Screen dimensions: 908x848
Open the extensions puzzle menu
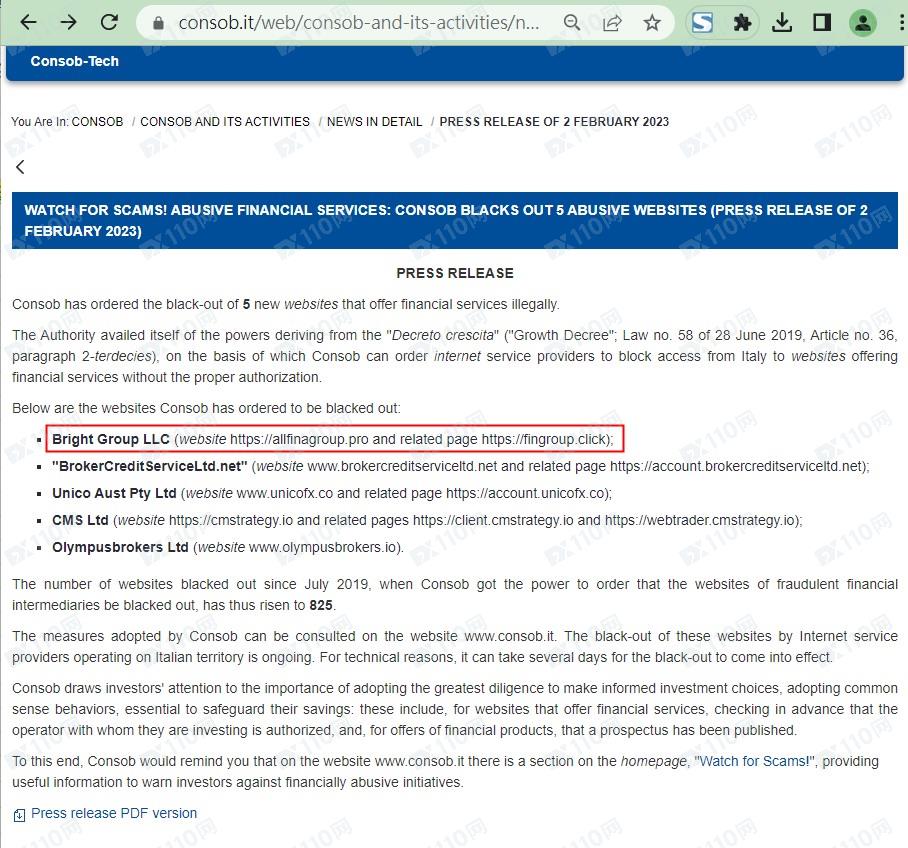point(742,23)
